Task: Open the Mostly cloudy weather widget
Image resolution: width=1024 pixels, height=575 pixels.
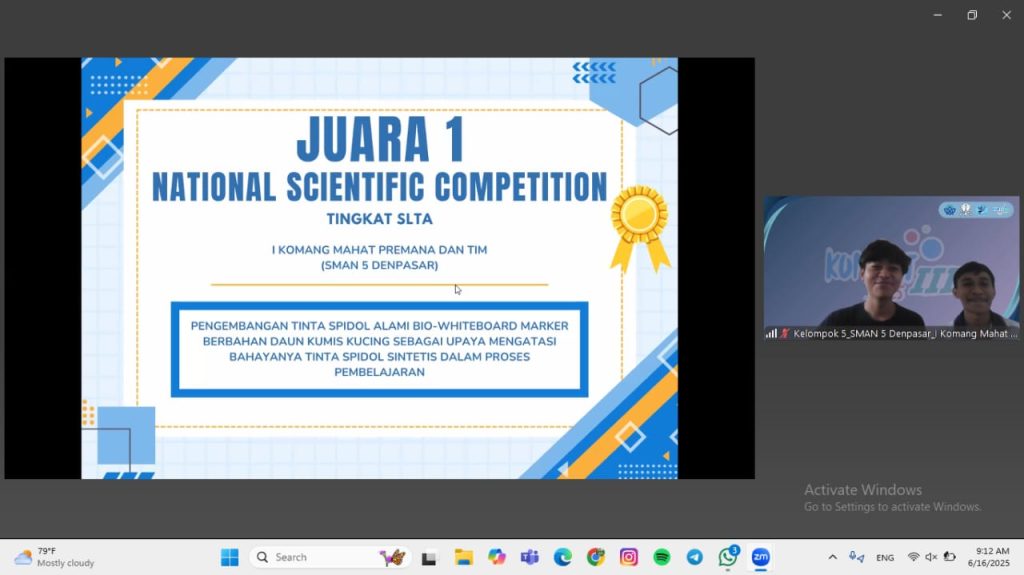Action: tap(55, 557)
